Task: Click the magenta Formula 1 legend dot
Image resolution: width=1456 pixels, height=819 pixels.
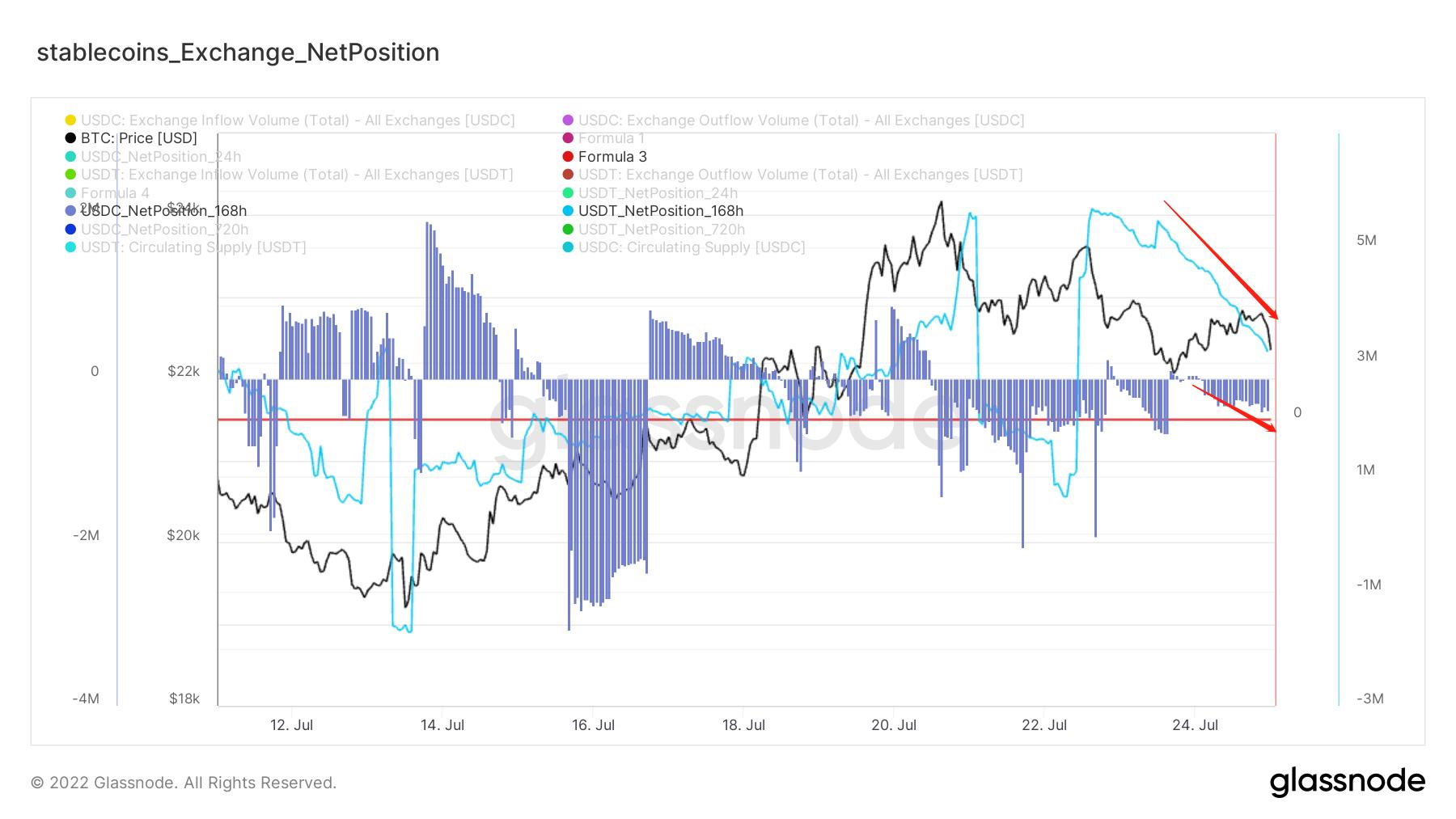Action: (568, 138)
